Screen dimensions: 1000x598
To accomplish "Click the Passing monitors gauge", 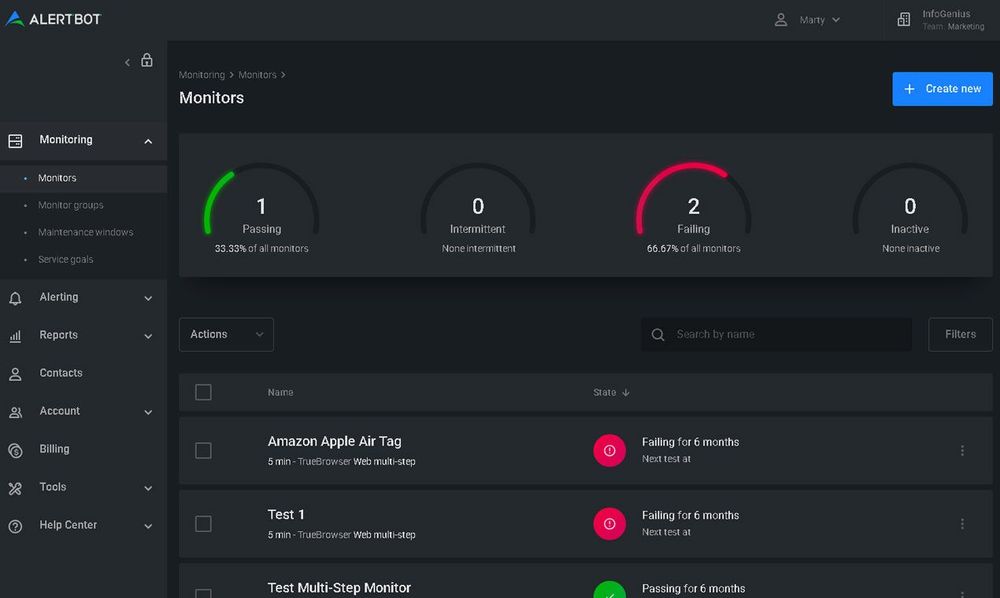I will click(x=261, y=208).
